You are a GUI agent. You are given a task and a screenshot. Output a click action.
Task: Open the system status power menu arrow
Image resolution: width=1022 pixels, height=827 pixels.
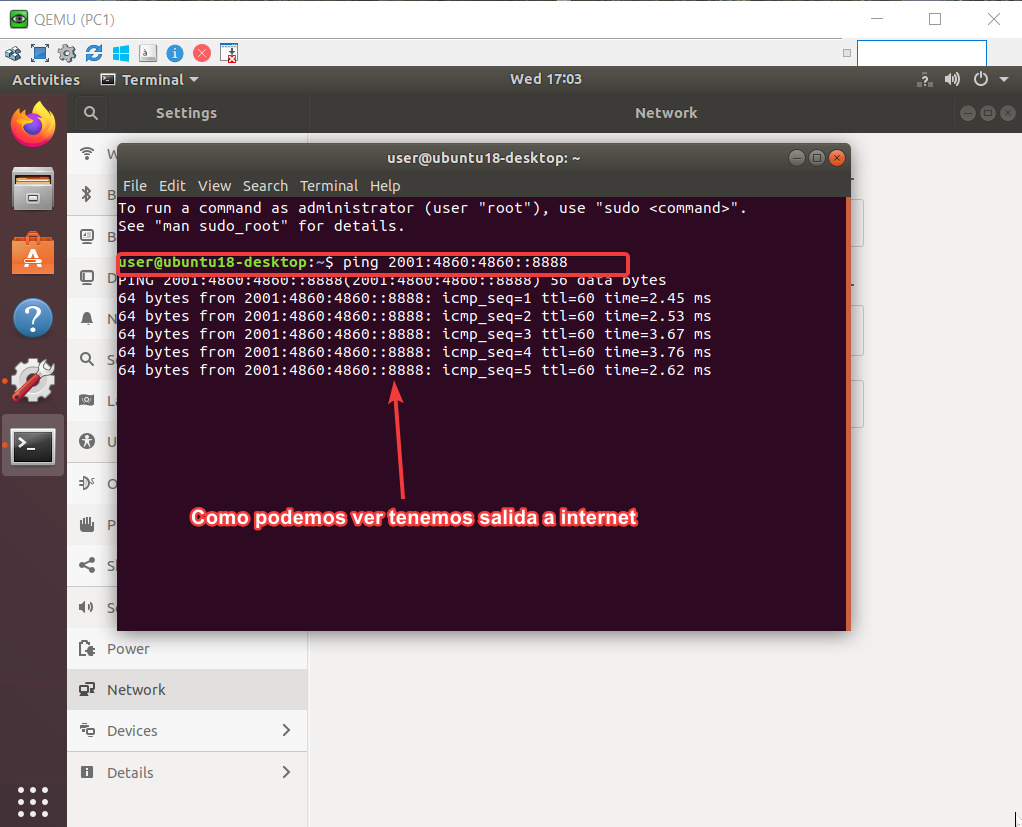[x=1005, y=79]
